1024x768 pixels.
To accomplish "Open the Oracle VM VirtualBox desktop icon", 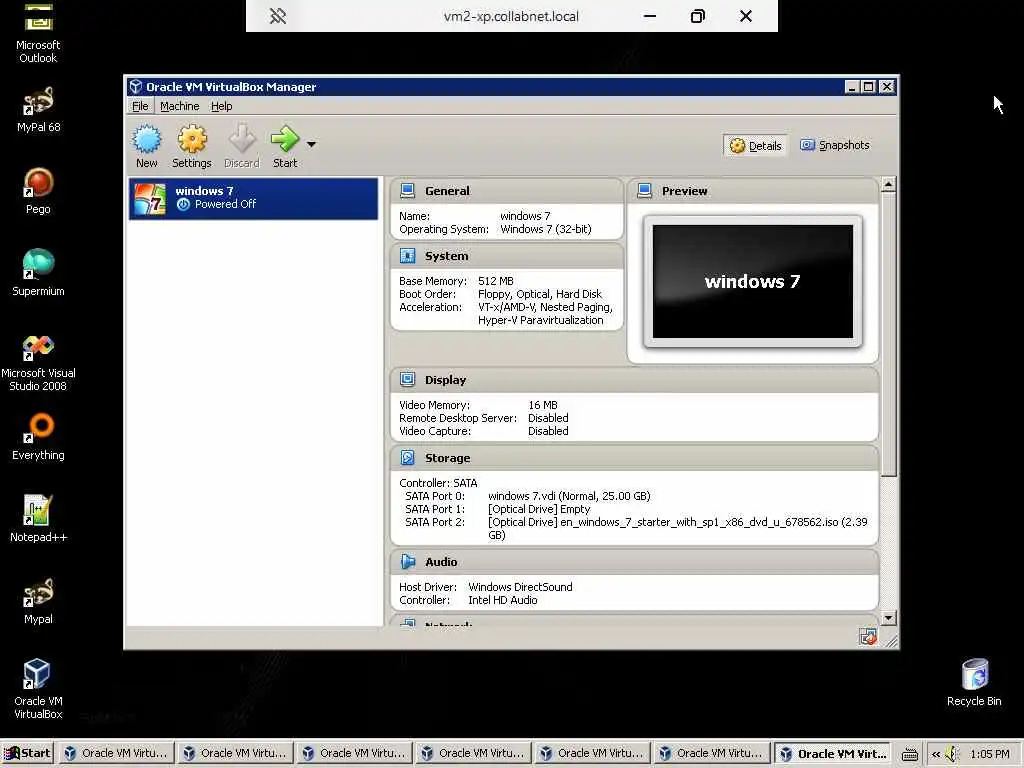I will click(x=38, y=688).
